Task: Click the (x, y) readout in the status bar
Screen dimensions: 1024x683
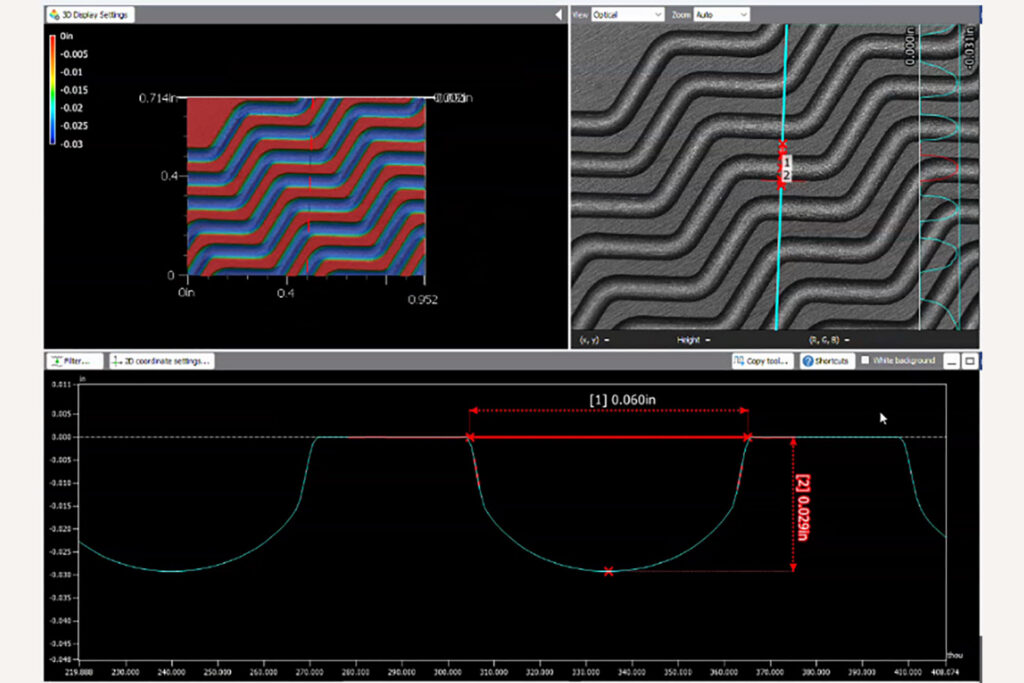Action: point(594,340)
